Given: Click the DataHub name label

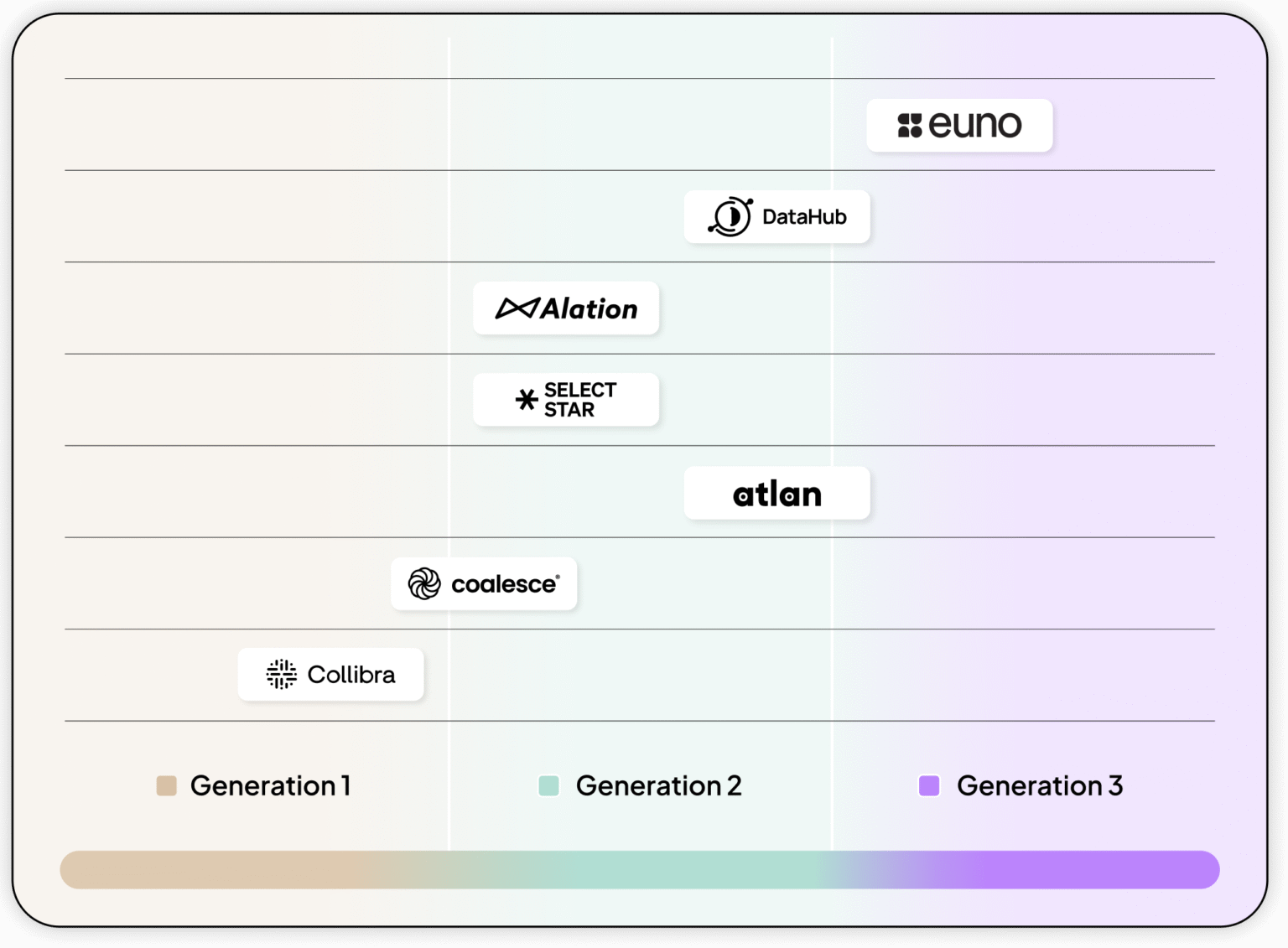Looking at the screenshot, I should coord(804,217).
